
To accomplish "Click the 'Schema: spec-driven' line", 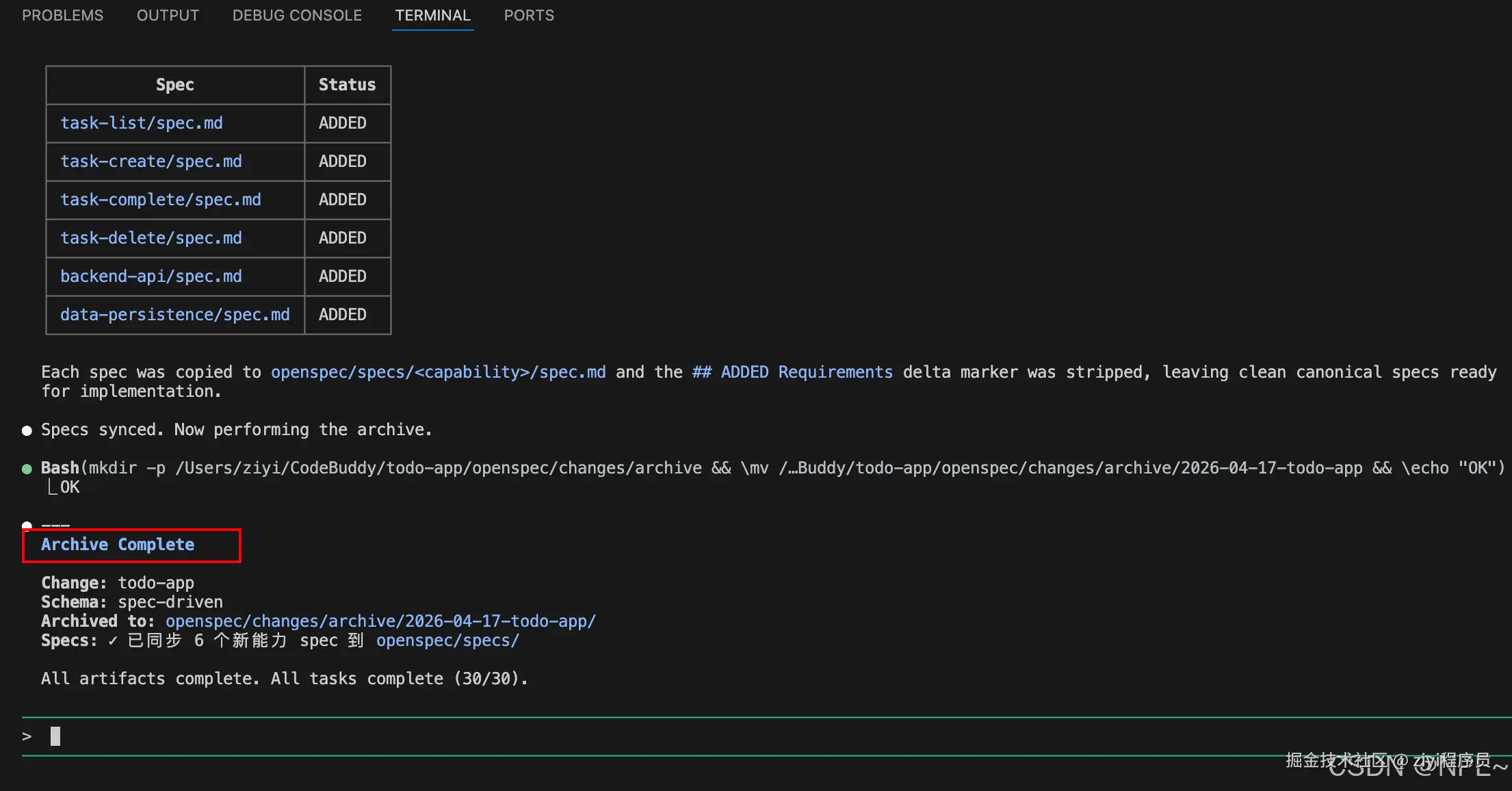I will tap(132, 602).
